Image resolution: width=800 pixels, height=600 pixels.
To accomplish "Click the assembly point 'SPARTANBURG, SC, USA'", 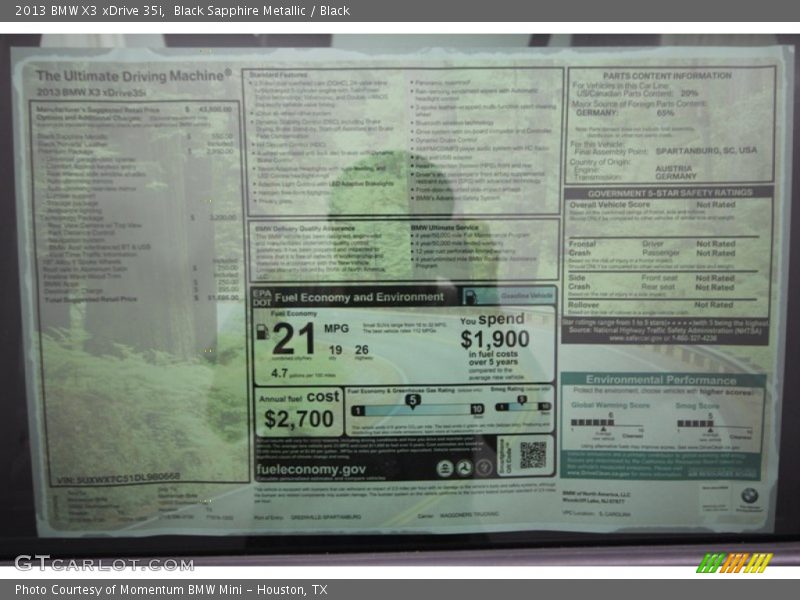I will click(706, 151).
